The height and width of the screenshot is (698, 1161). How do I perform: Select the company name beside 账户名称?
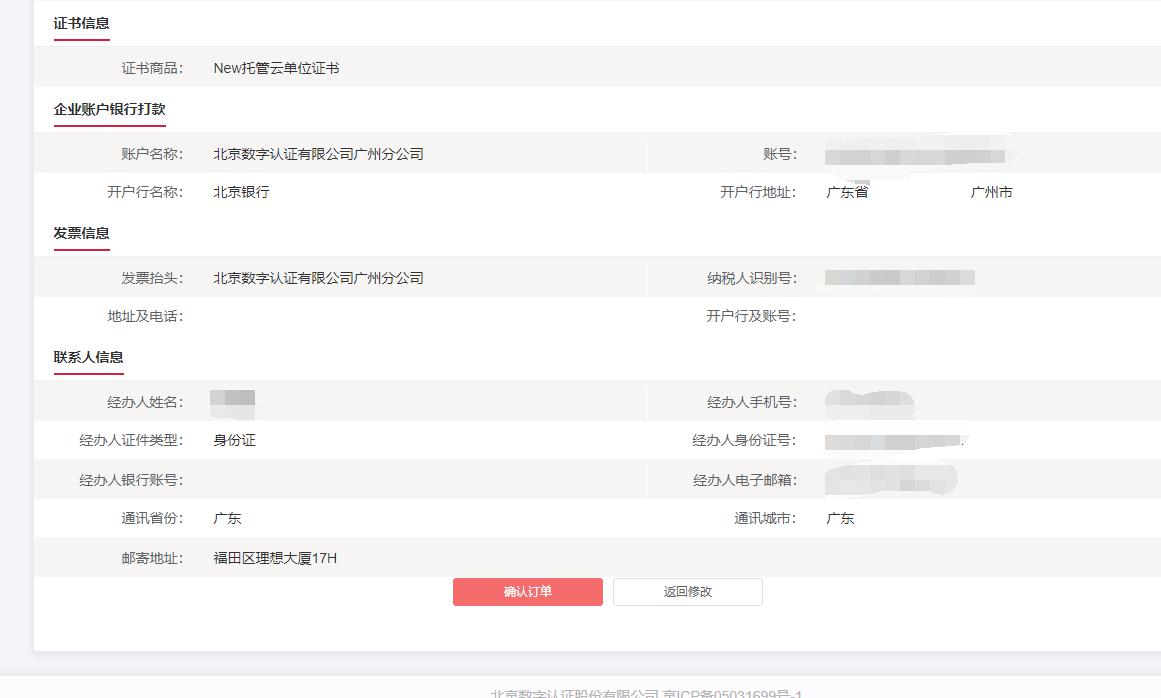point(318,154)
